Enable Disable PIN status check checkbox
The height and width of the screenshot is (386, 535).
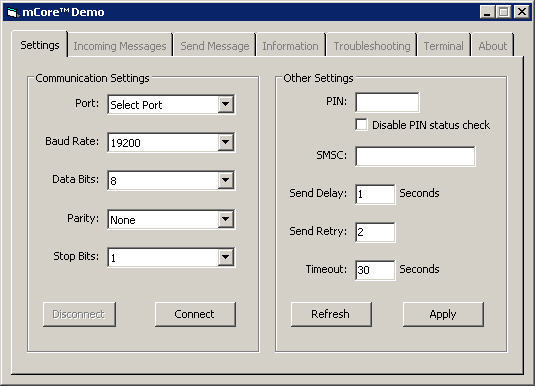click(361, 125)
